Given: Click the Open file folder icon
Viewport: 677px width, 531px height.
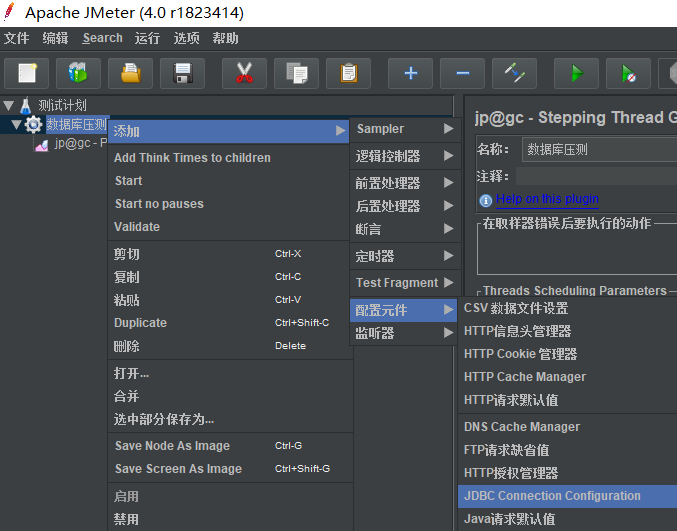Looking at the screenshot, I should tap(130, 73).
